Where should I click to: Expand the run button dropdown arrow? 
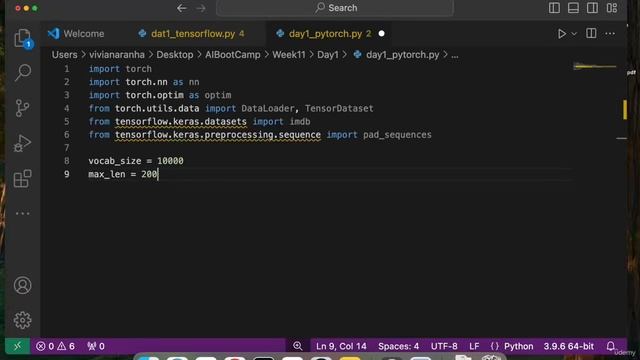tap(574, 34)
